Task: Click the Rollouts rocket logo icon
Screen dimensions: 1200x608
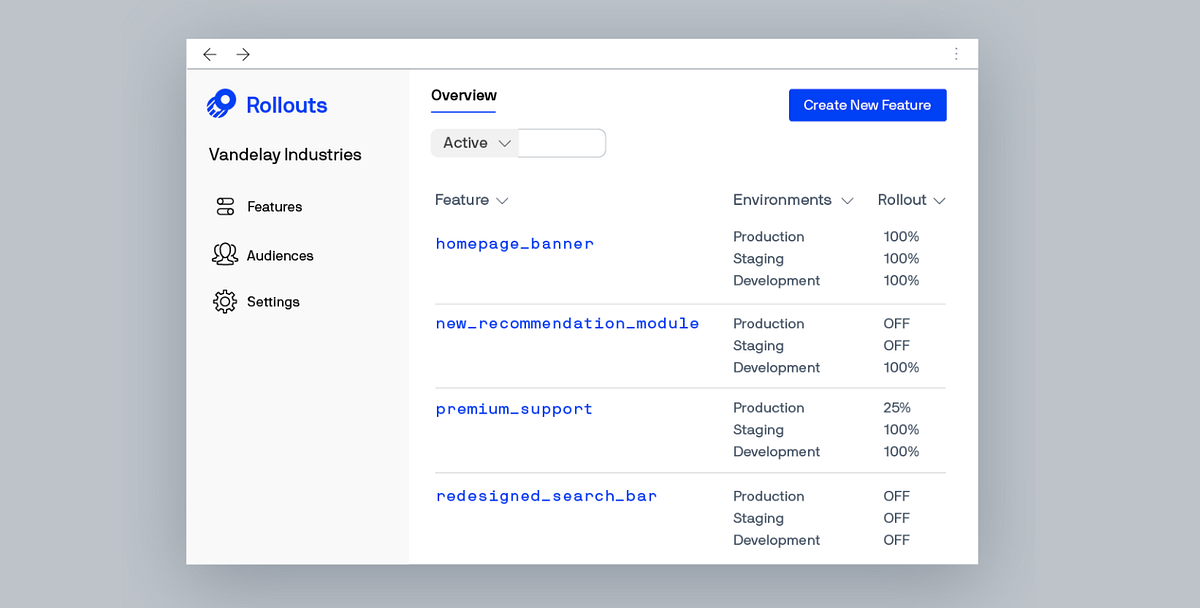Action: [222, 104]
